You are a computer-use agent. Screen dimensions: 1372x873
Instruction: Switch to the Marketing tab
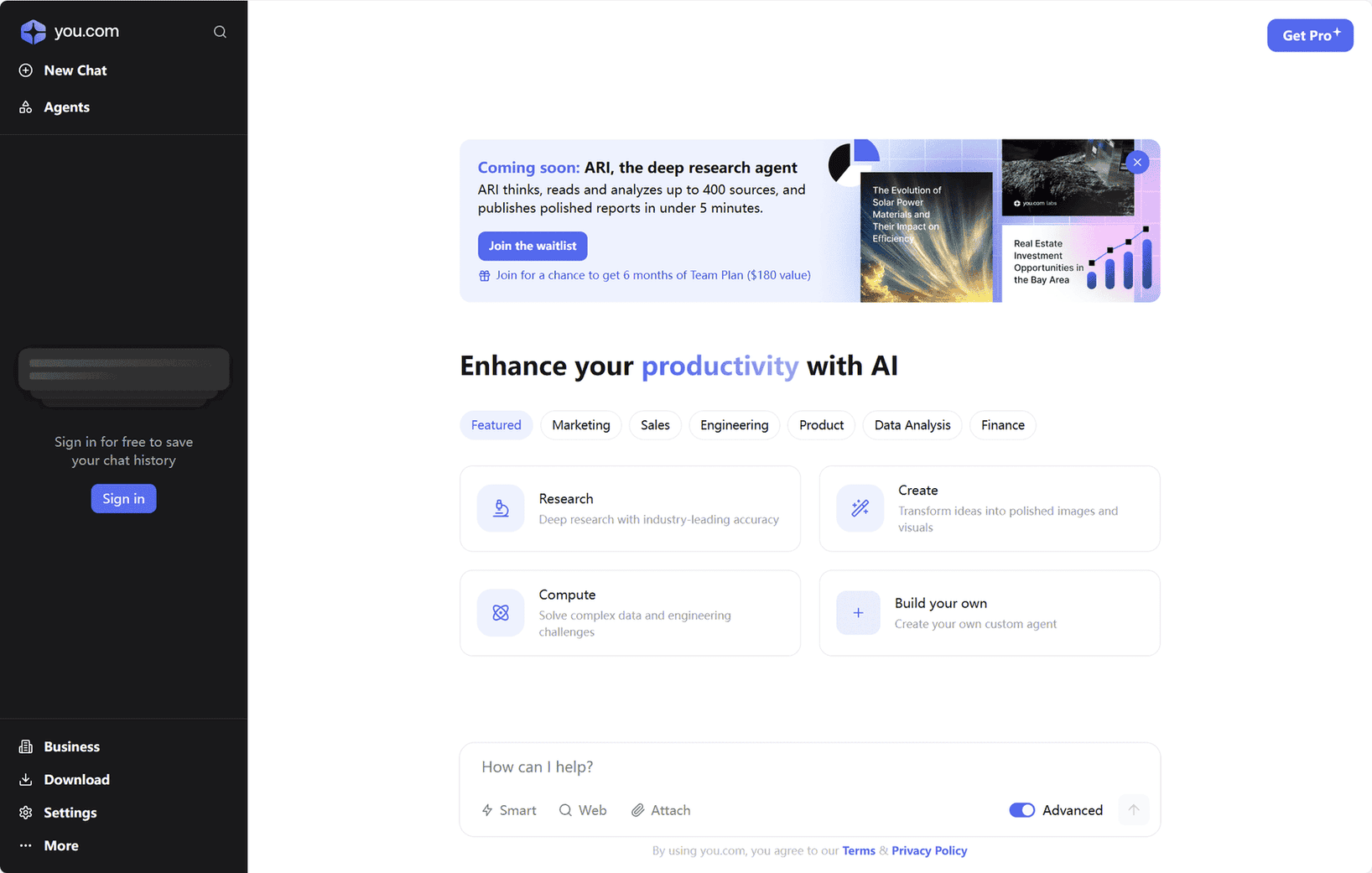580,425
